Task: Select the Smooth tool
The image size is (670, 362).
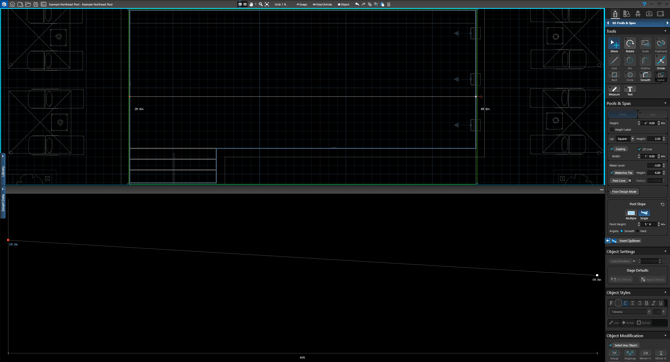Action: click(645, 75)
